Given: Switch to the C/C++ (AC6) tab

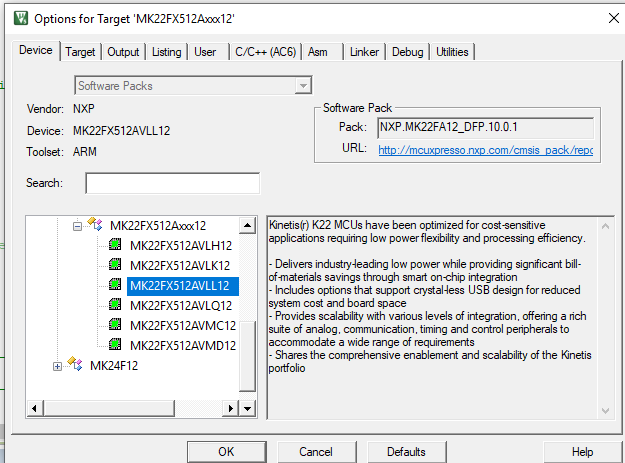Looking at the screenshot, I should [x=265, y=52].
